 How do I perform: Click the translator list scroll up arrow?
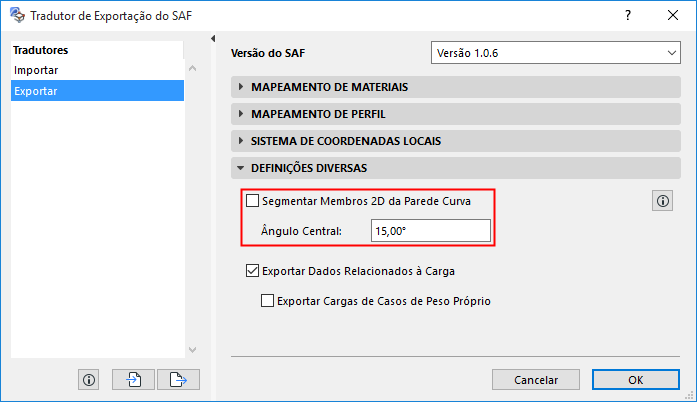click(192, 68)
